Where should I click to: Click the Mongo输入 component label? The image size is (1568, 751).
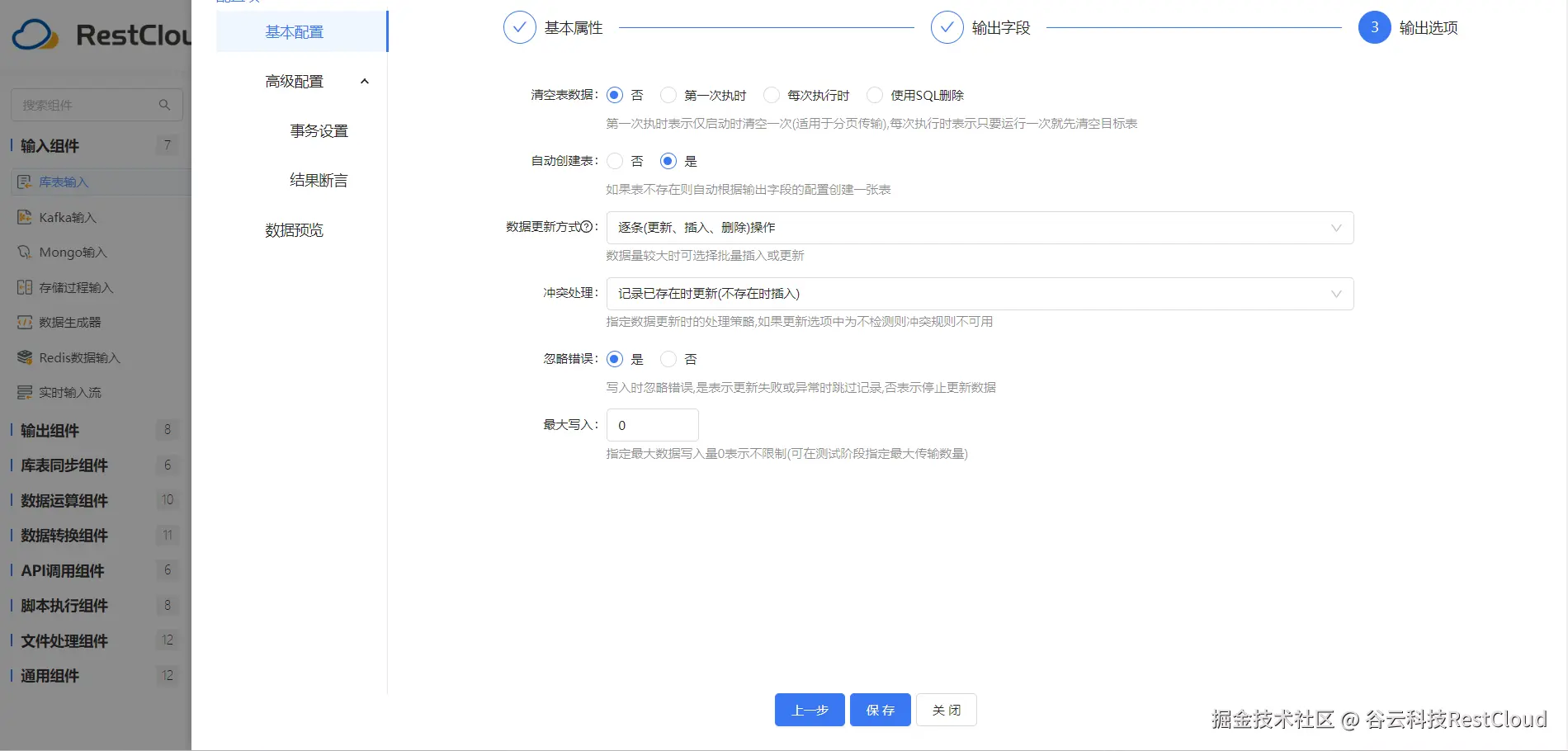click(x=73, y=252)
